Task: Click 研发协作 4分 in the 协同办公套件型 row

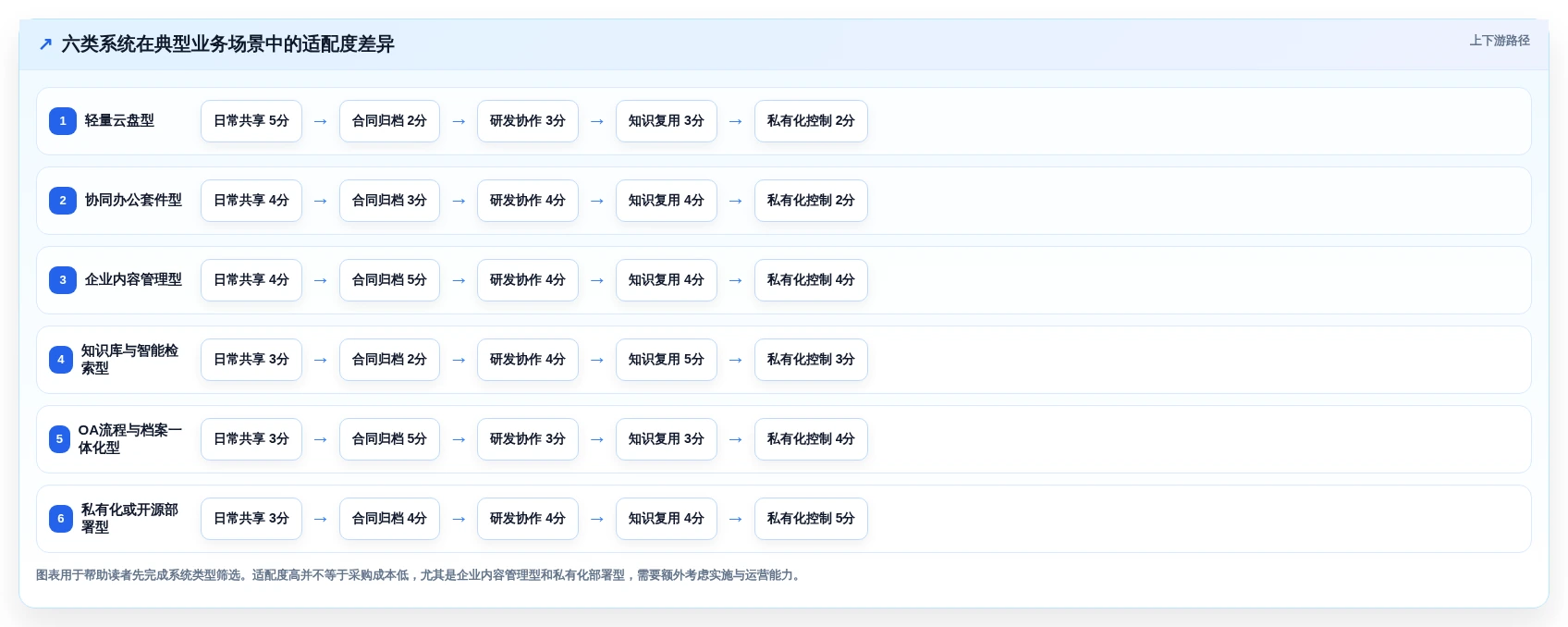Action: (x=528, y=201)
